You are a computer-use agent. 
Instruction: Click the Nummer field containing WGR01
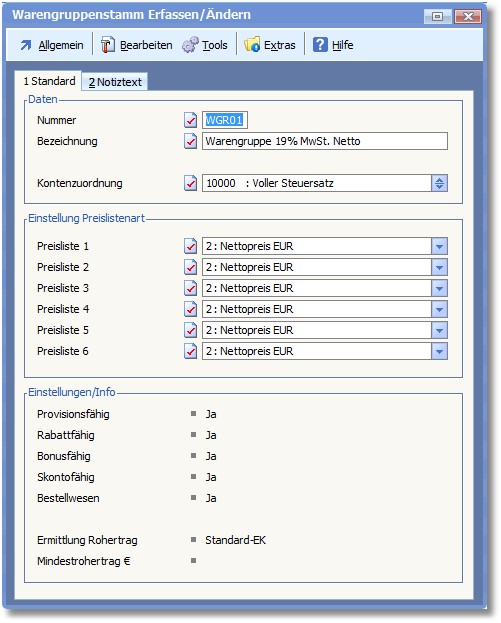point(224,120)
